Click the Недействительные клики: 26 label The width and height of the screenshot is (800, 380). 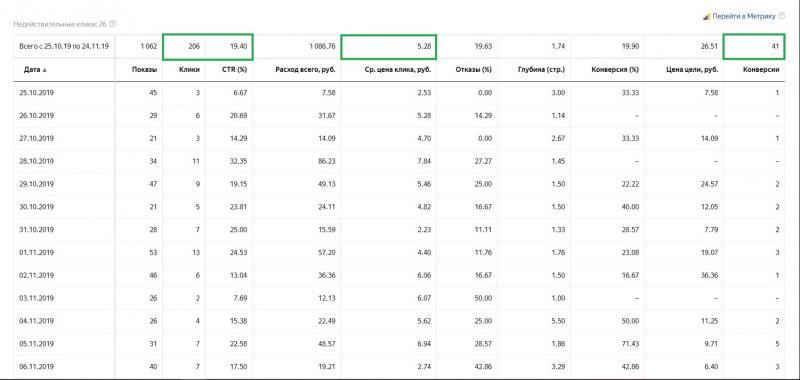click(x=60, y=24)
